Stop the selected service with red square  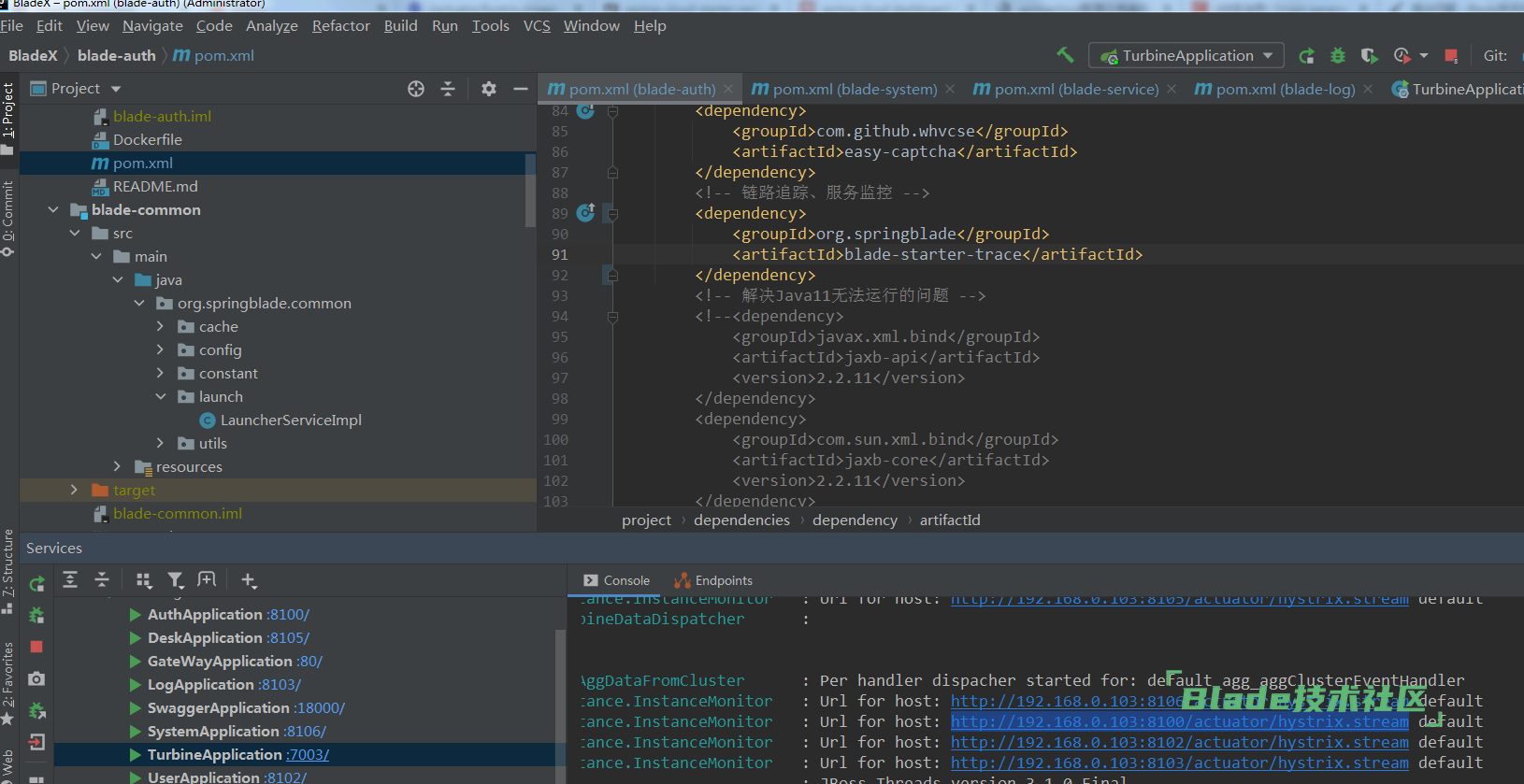(36, 647)
